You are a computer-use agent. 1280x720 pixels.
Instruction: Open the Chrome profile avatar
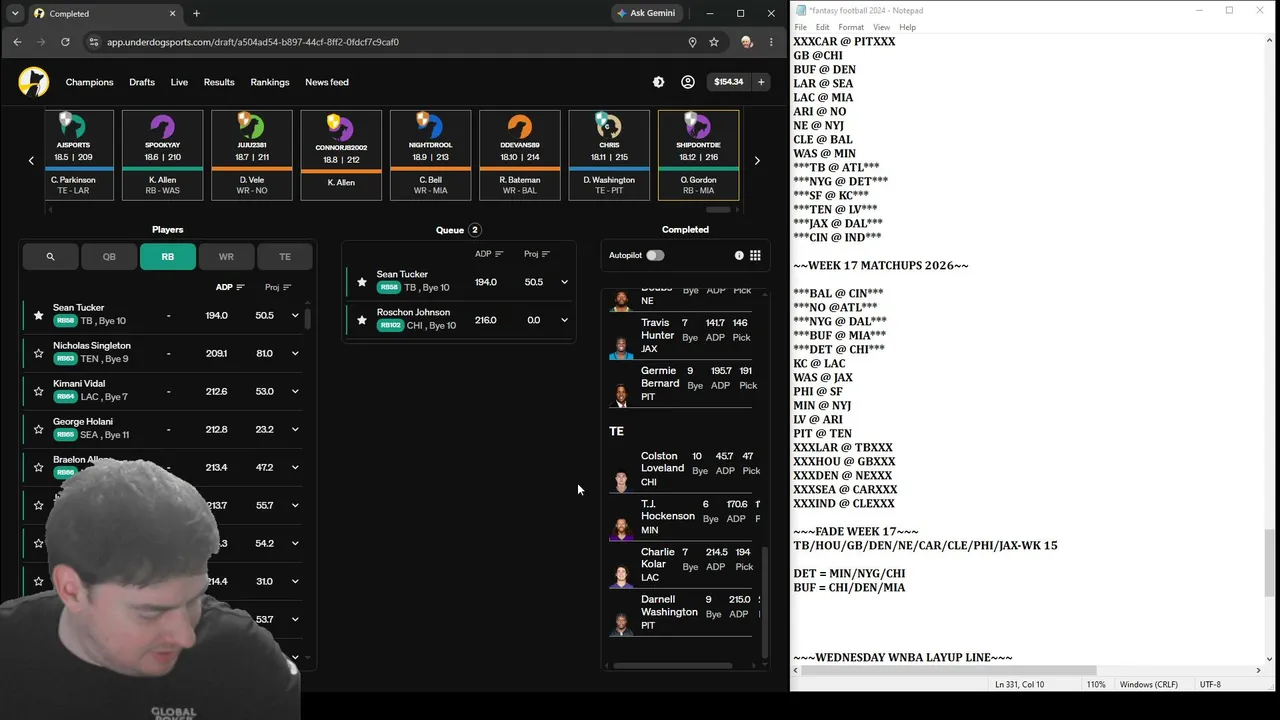coord(746,42)
